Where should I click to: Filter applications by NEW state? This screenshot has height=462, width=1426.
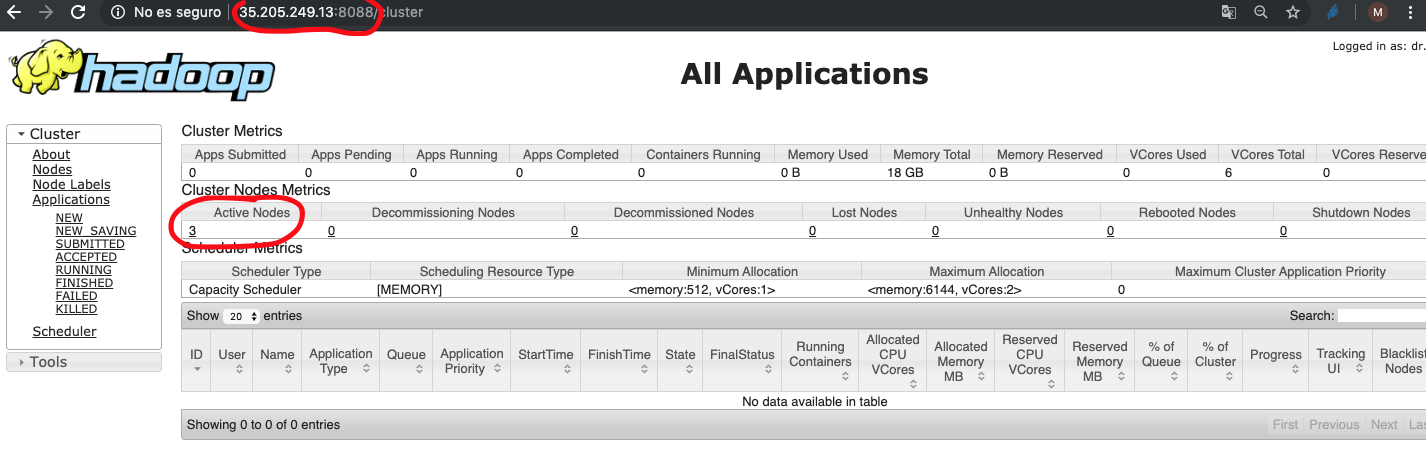69,218
